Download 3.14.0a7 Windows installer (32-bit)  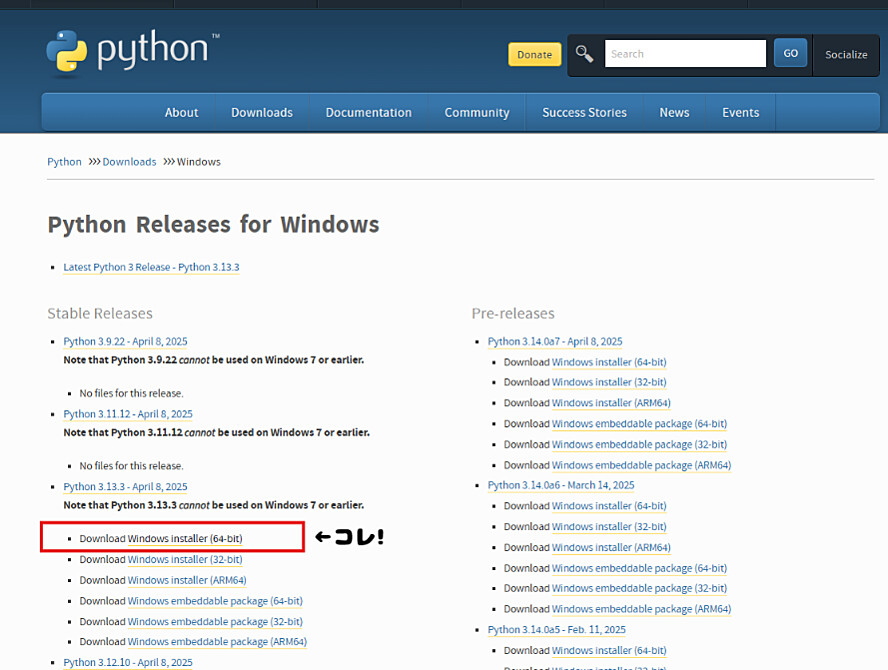click(609, 382)
